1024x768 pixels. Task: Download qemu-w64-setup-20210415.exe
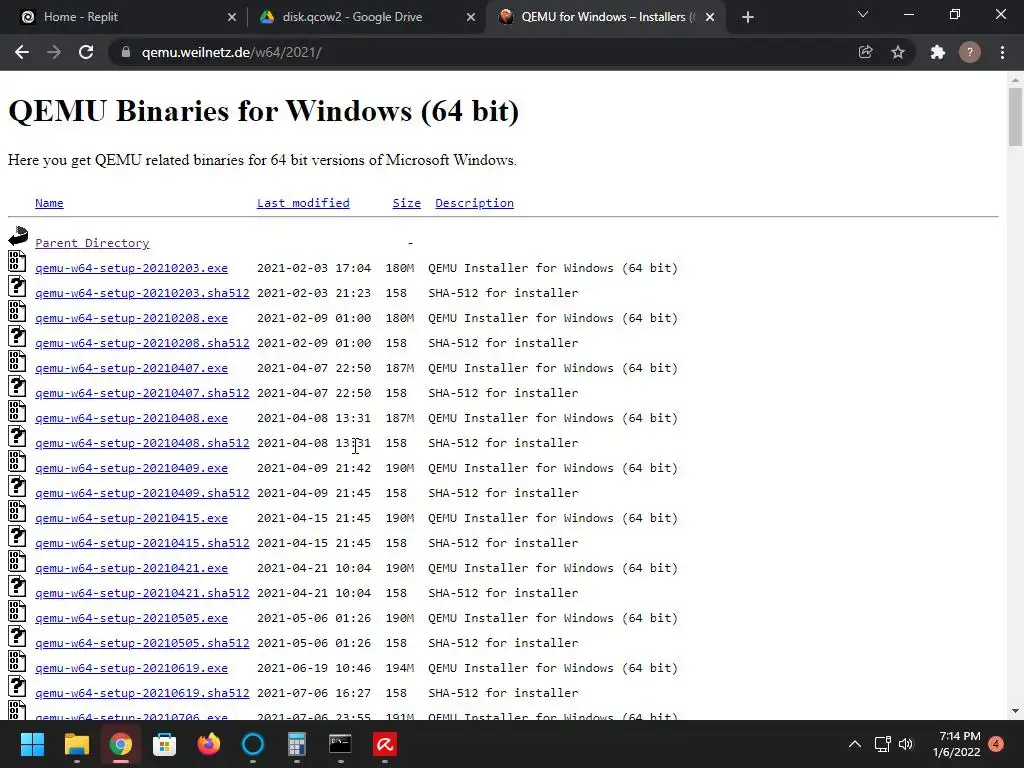coord(131,518)
